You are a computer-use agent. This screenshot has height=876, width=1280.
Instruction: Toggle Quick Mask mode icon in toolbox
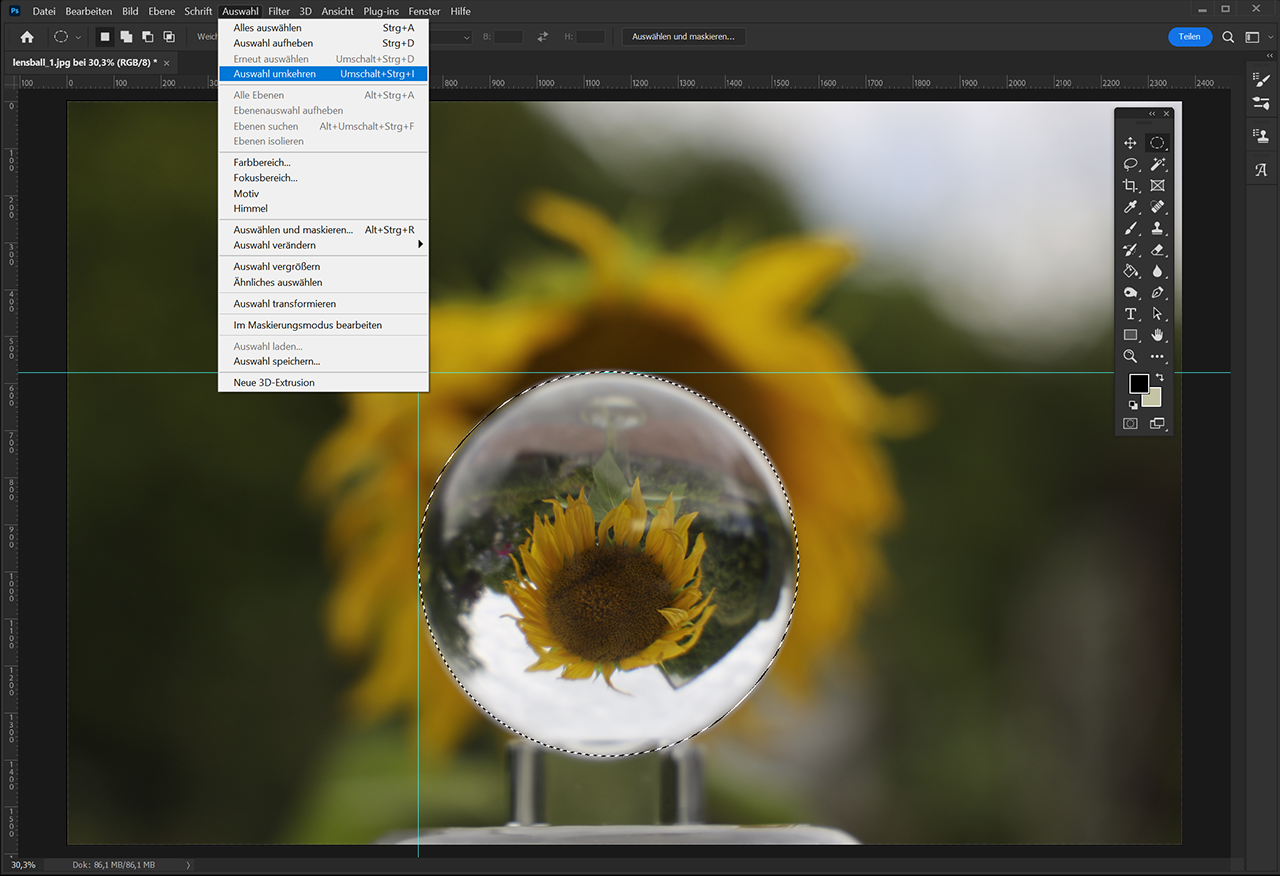click(1130, 424)
